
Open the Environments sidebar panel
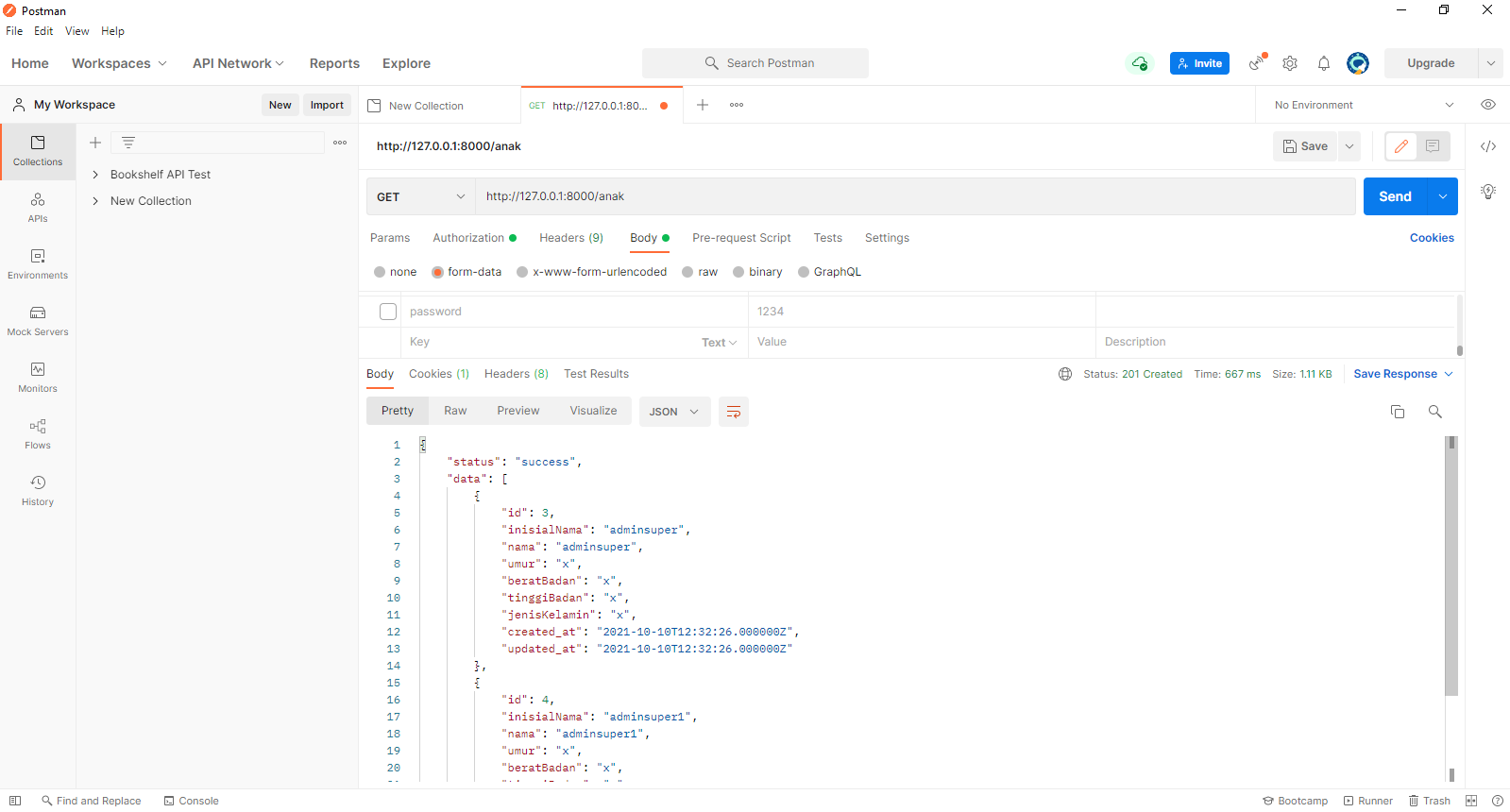click(38, 264)
